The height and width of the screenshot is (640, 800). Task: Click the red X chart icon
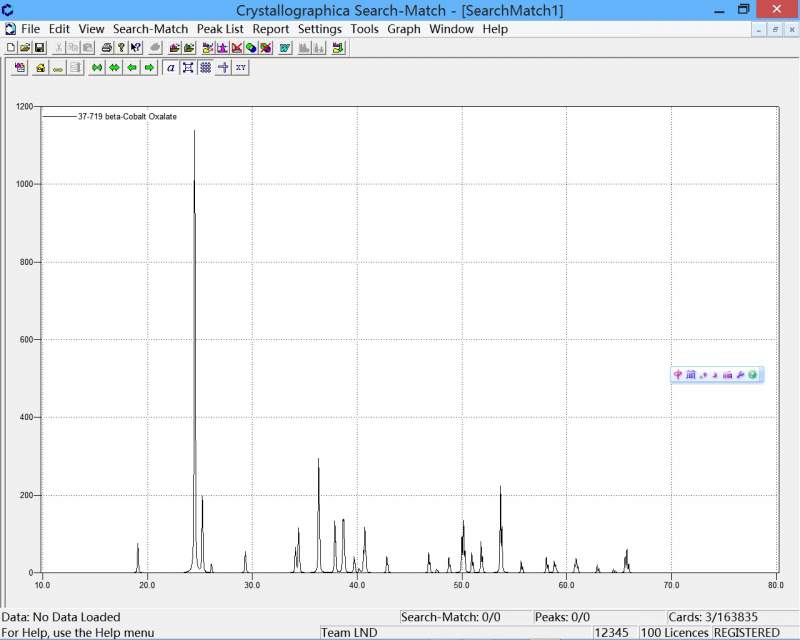pos(237,48)
